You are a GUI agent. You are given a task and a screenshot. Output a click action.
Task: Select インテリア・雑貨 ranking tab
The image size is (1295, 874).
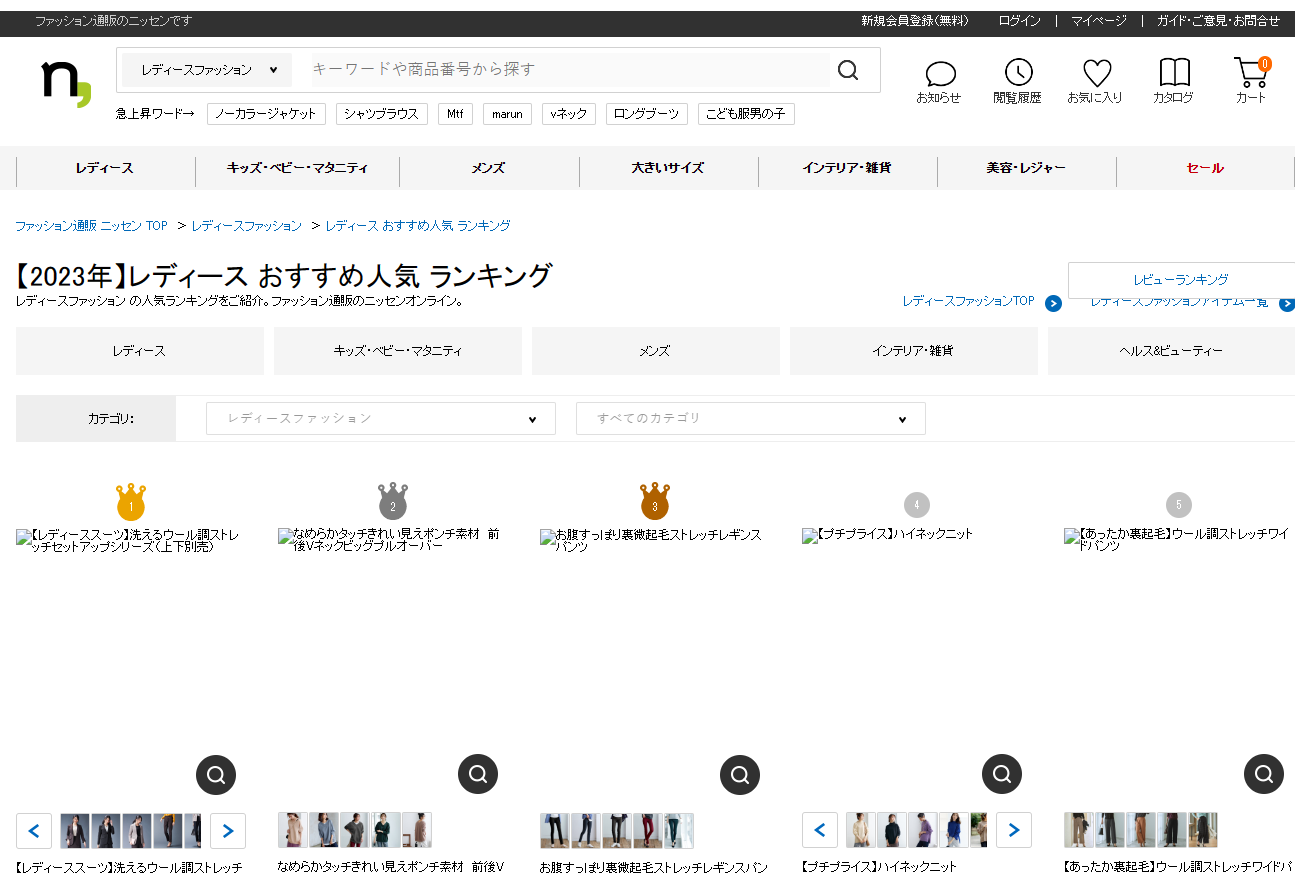tap(914, 351)
